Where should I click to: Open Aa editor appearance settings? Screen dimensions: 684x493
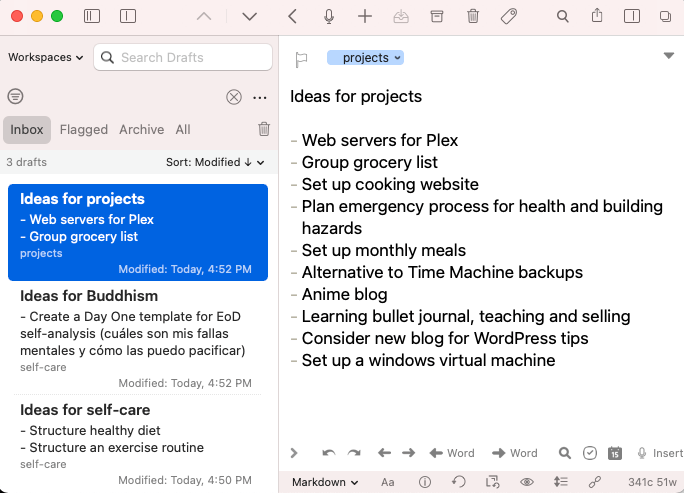[387, 482]
